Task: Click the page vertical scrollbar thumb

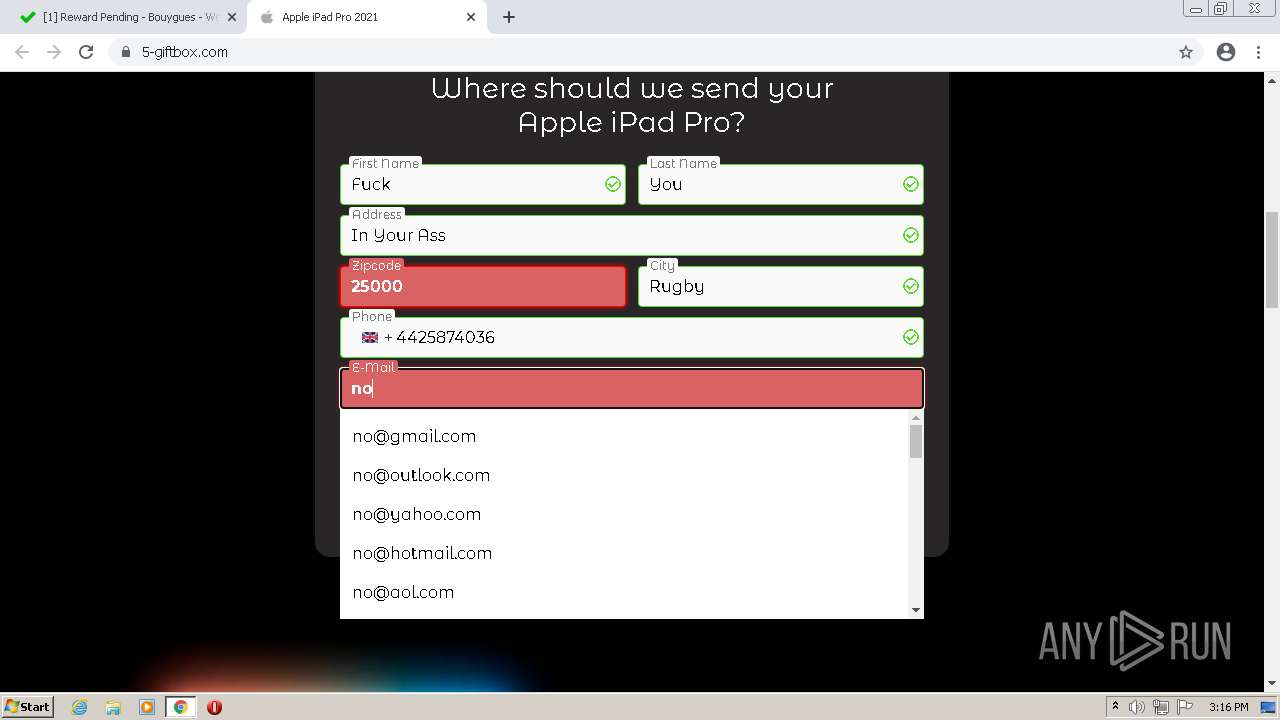Action: (1272, 260)
